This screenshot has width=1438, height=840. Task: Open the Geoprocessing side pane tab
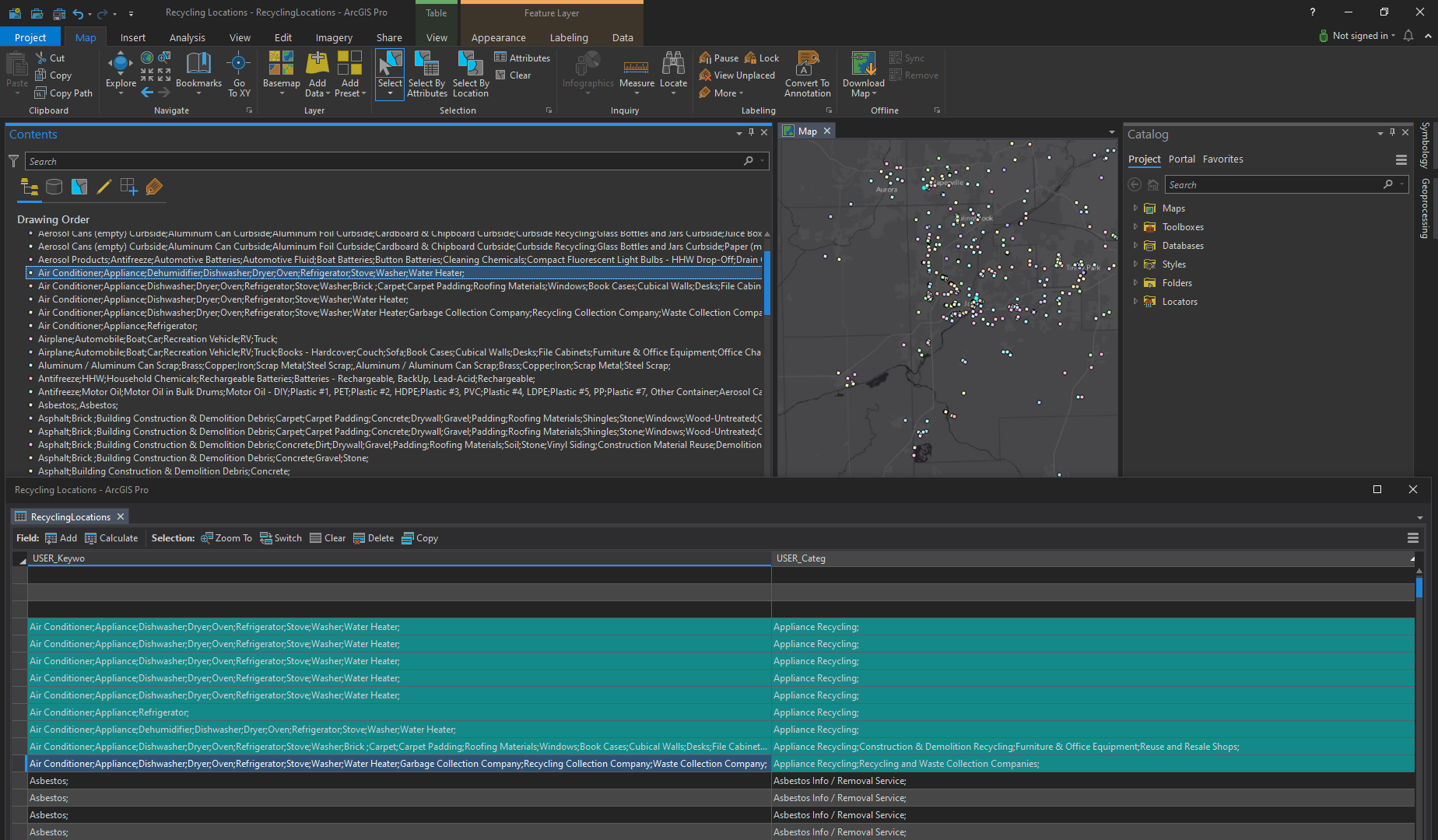click(1426, 208)
